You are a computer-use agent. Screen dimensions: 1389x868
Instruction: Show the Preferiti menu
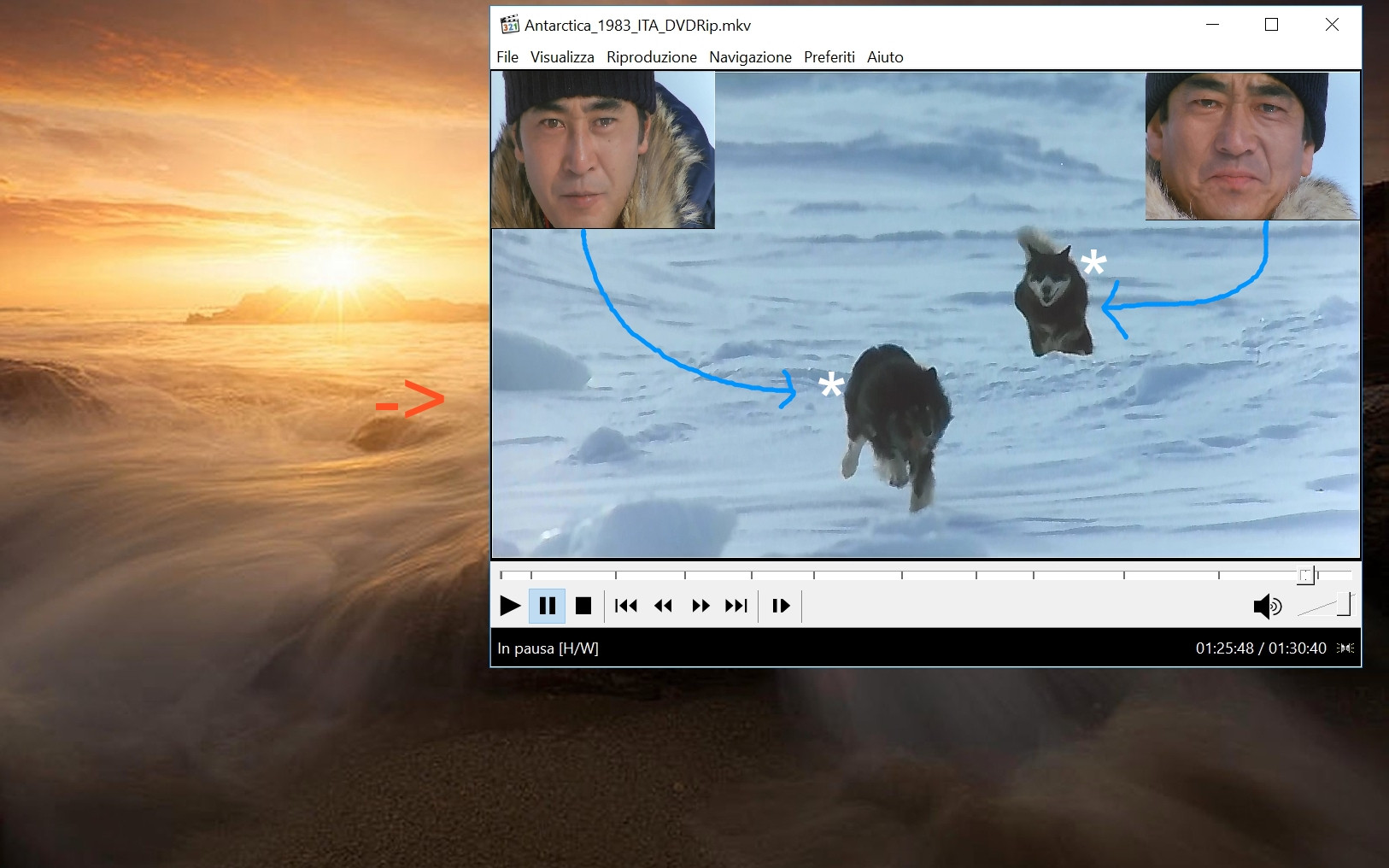(x=829, y=57)
